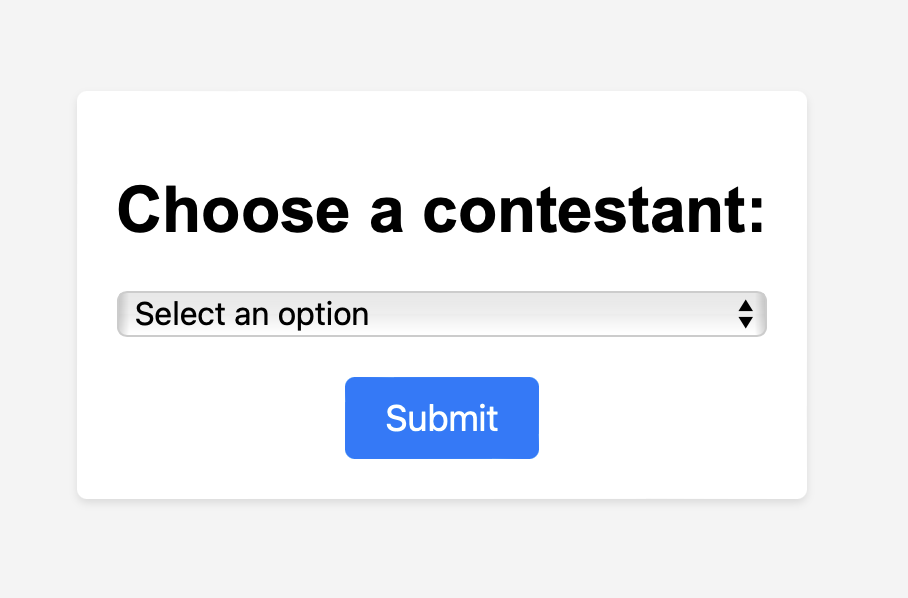The height and width of the screenshot is (598, 908).
Task: Click the "Select an option" placeholder text
Action: [x=252, y=314]
